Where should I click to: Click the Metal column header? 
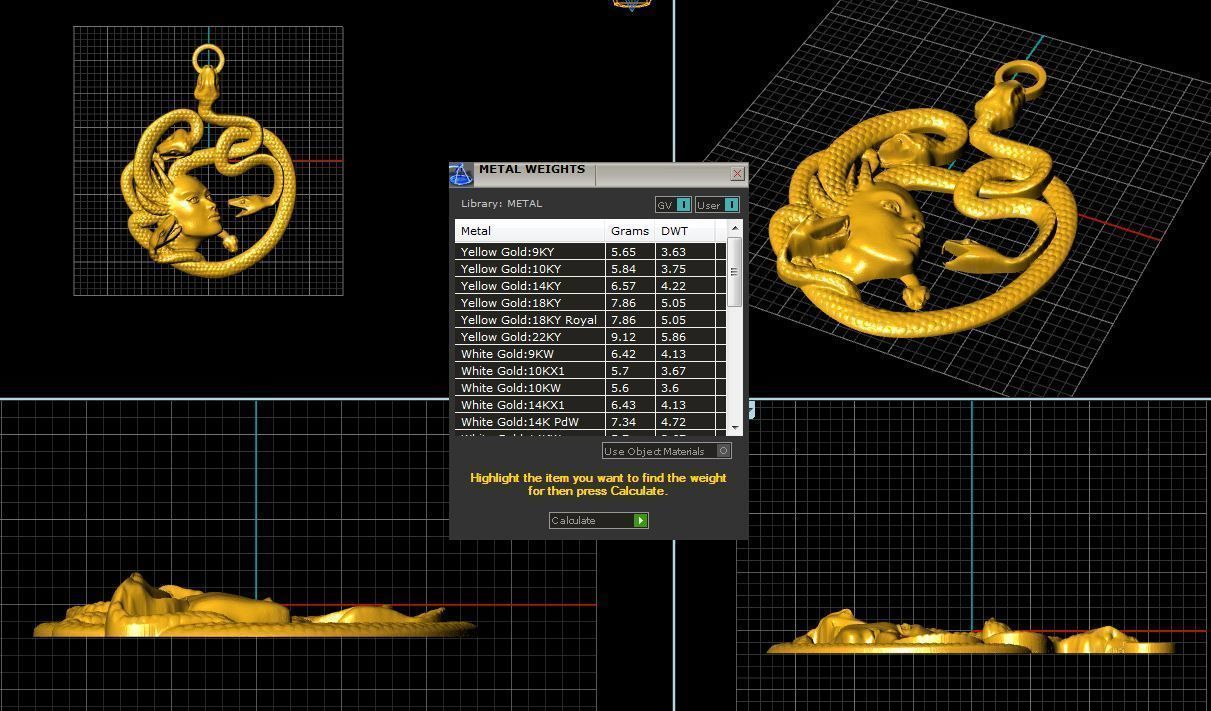pos(530,231)
